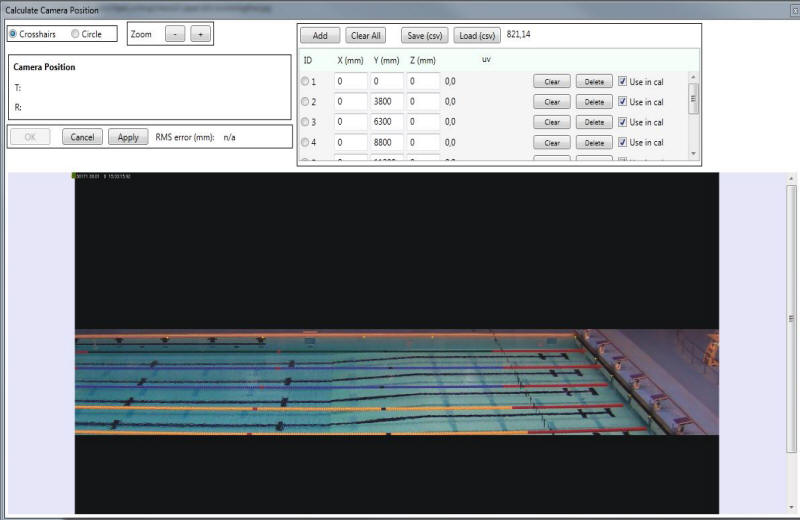Toggle Use in cal for row 1
The image size is (800, 520).
tap(622, 81)
